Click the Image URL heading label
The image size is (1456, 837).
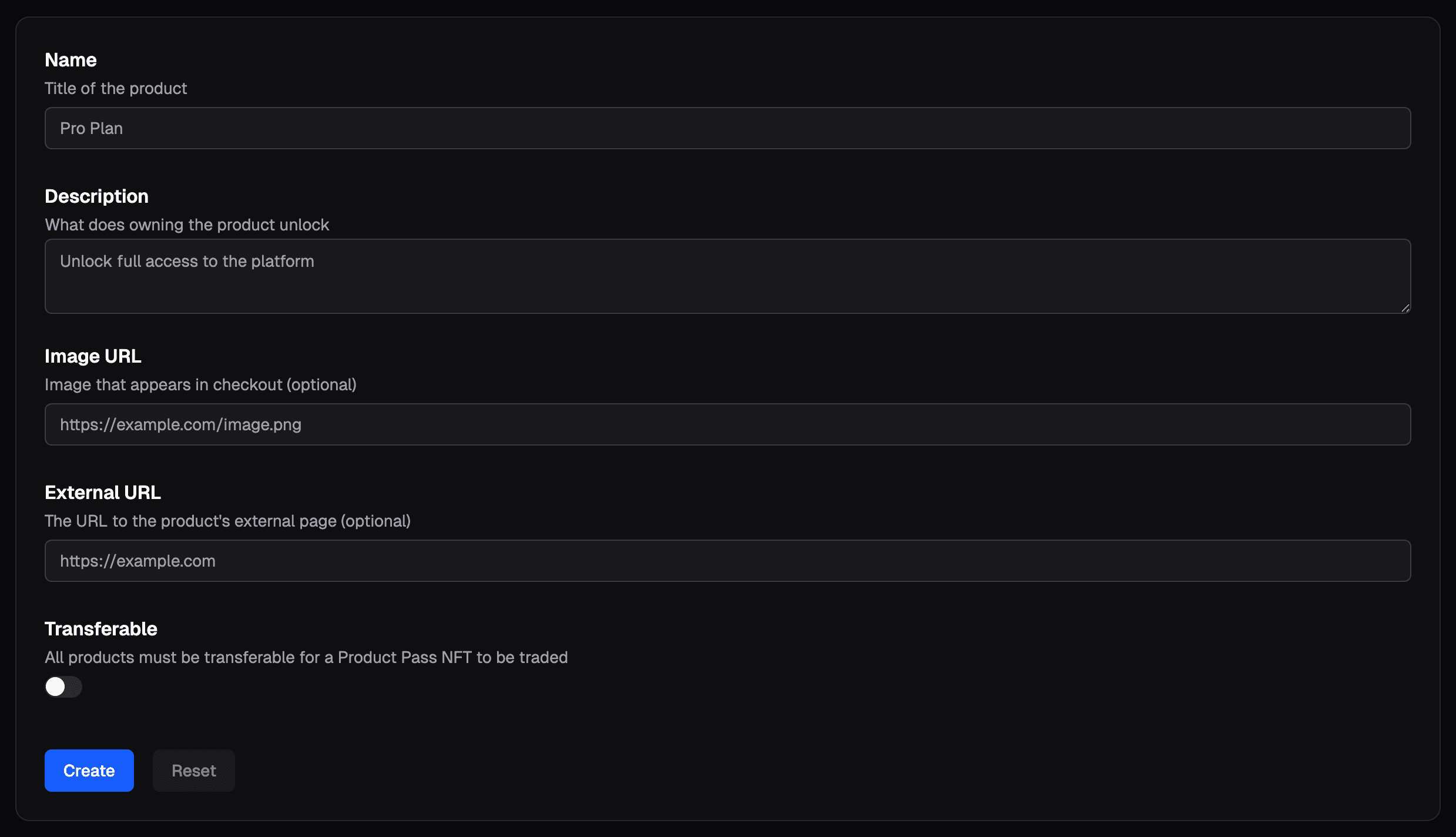click(93, 356)
